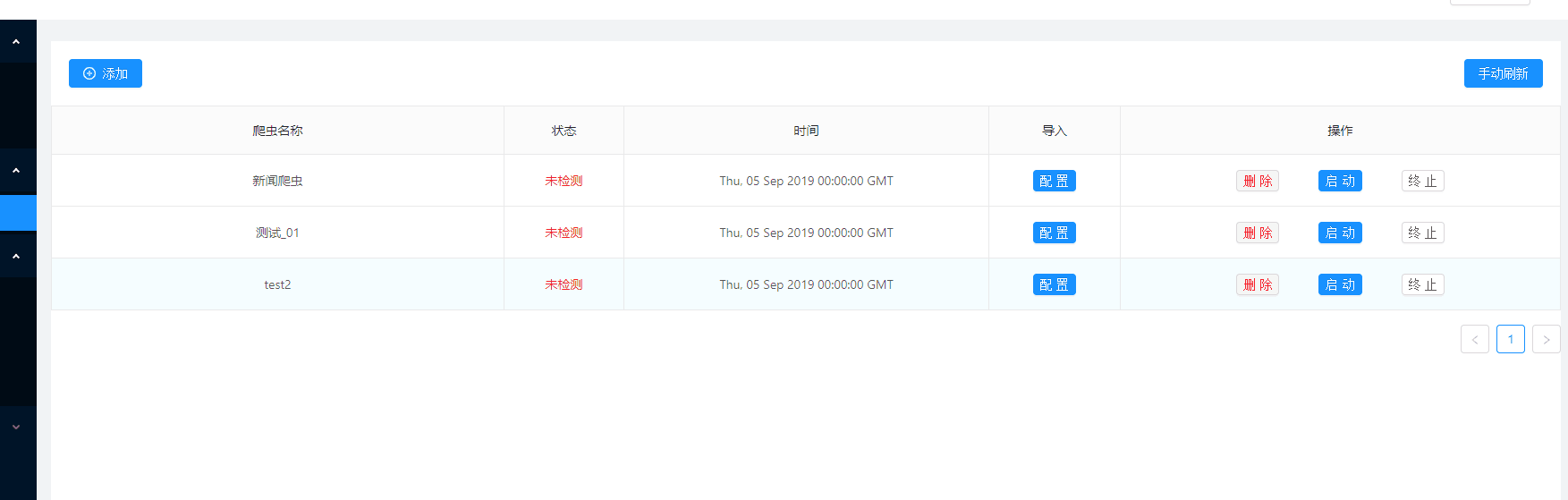The image size is (1568, 500).
Task: Open 配置 for the 新闻爬虫 row
Action: (1054, 181)
